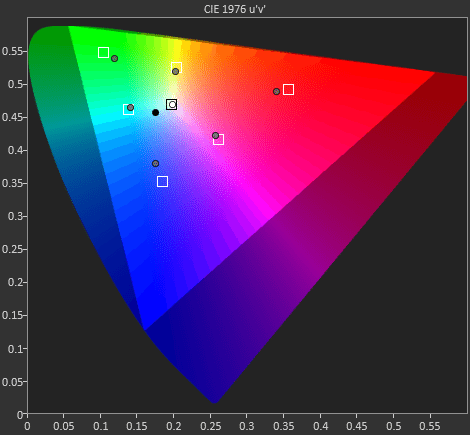Viewport: 470px width, 435px height.
Task: Click the 0.5 label on horizontal axis
Action: [x=393, y=426]
